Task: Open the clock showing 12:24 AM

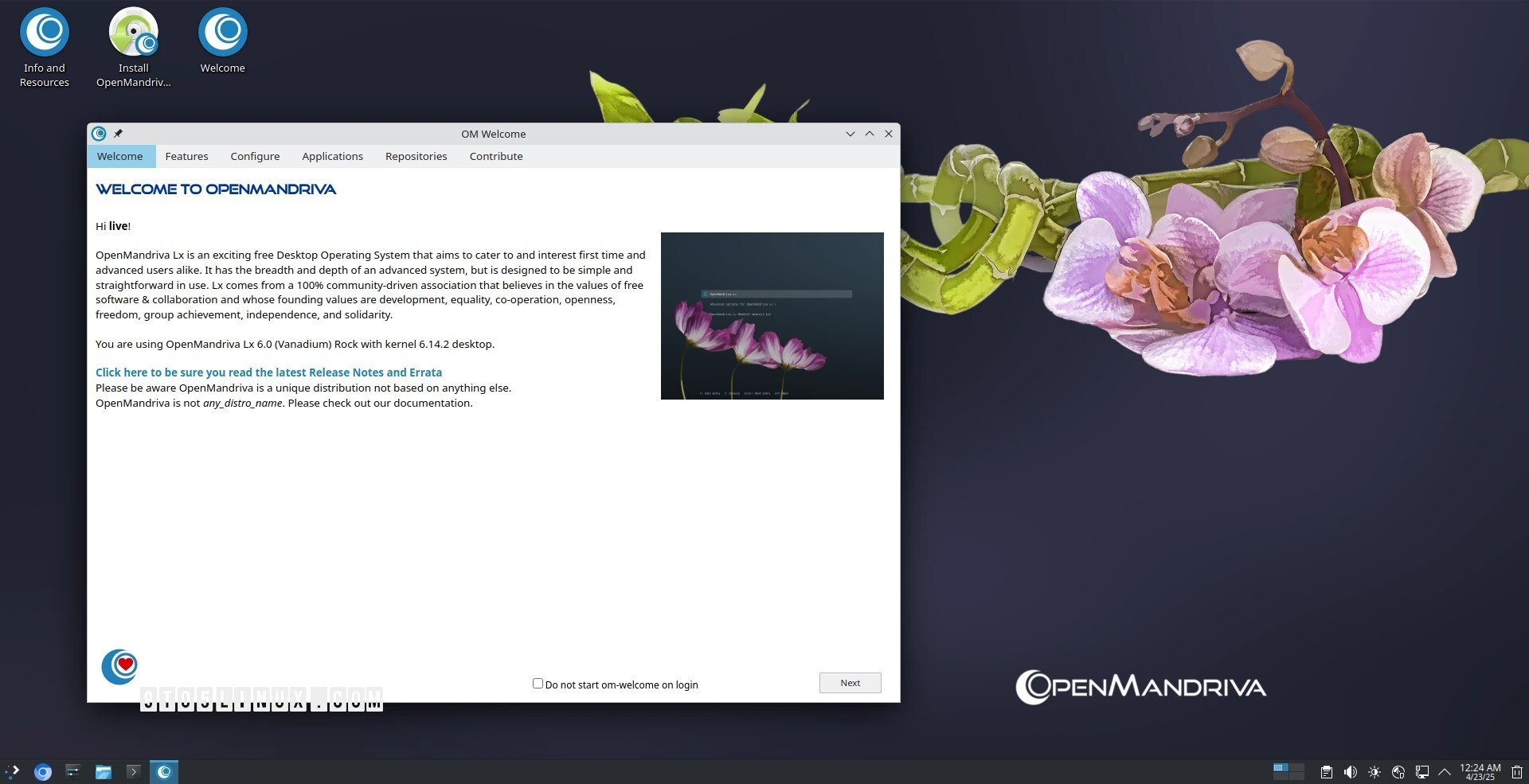Action: pyautogui.click(x=1480, y=772)
